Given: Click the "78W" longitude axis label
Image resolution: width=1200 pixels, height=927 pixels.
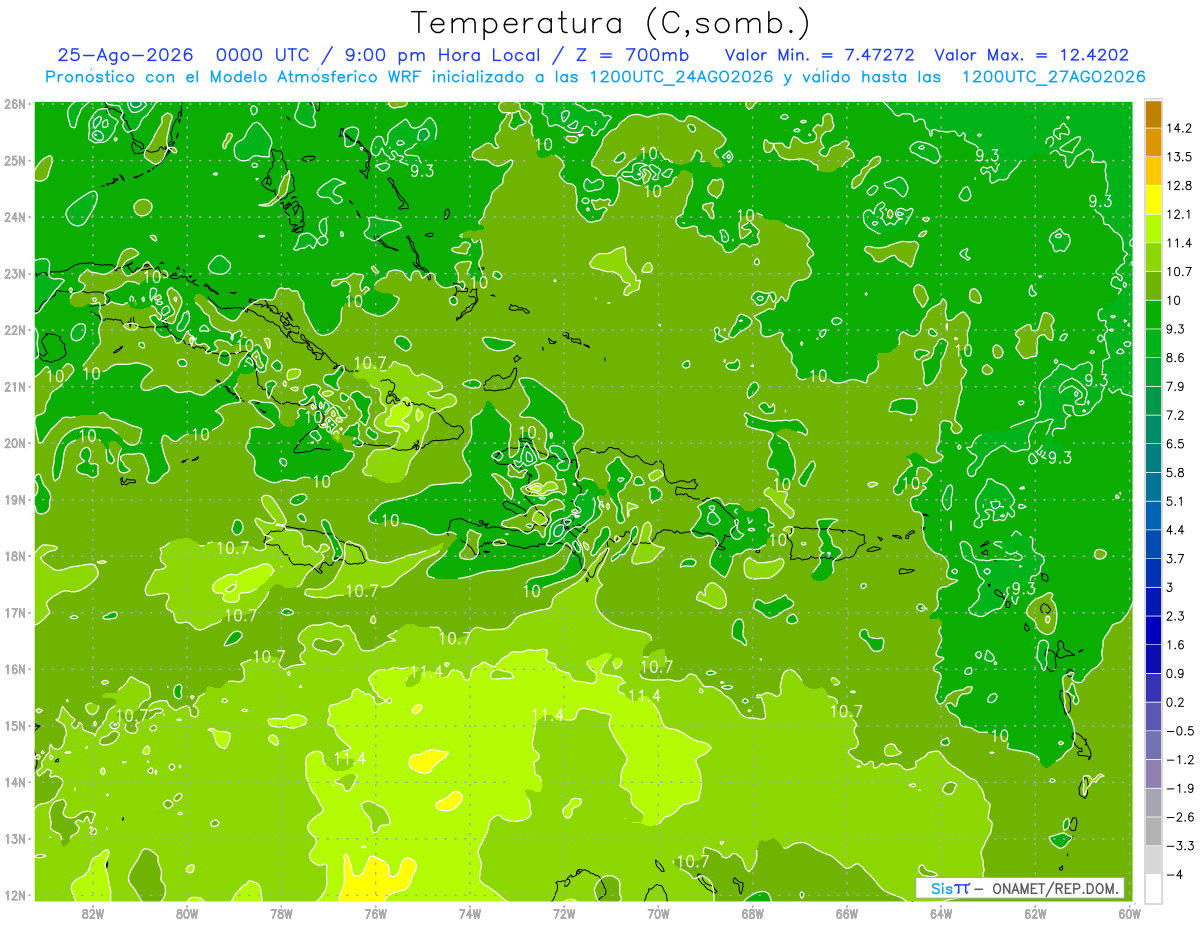Looking at the screenshot, I should 281,913.
